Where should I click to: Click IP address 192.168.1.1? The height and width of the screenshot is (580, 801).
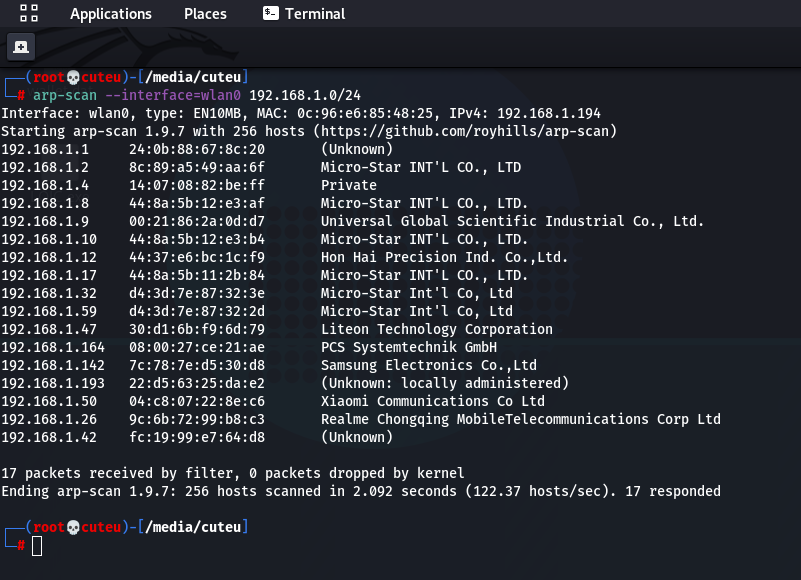coord(45,149)
